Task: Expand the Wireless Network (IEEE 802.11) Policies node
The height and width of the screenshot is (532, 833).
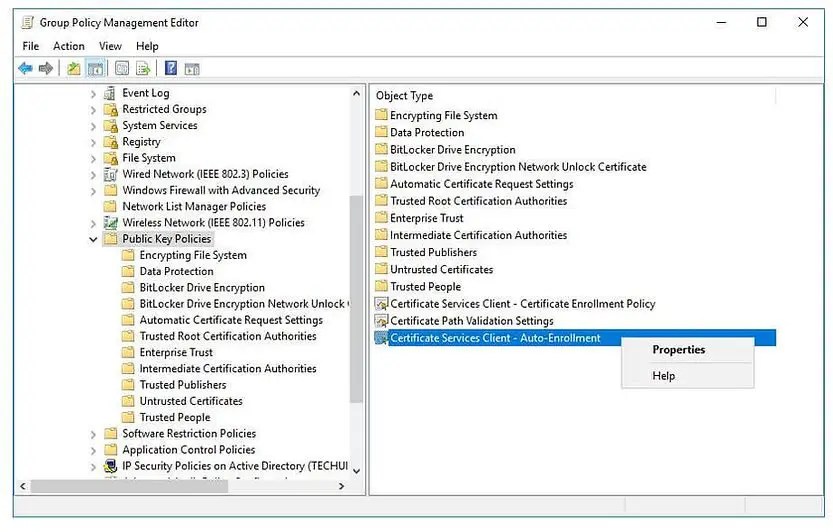Action: coord(93,224)
